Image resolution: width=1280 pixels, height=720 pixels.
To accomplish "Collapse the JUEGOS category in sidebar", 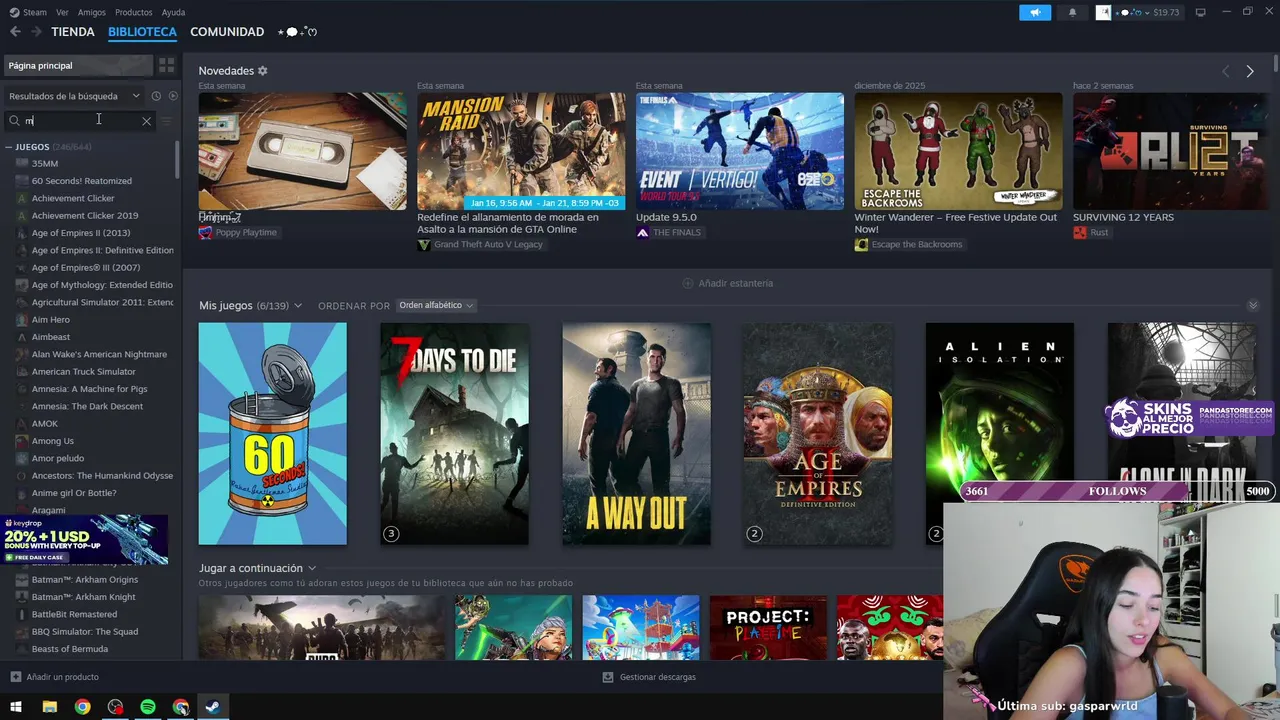I will pos(9,147).
